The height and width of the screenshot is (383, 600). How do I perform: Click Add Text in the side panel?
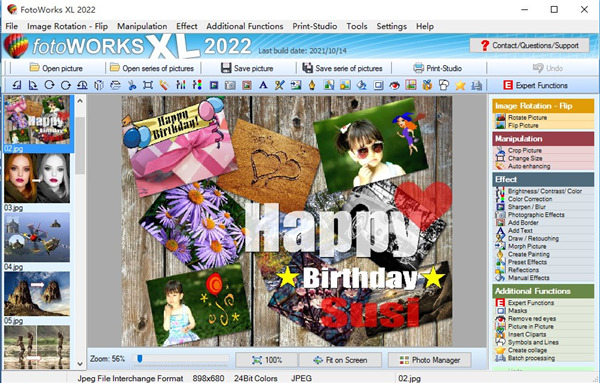point(520,230)
